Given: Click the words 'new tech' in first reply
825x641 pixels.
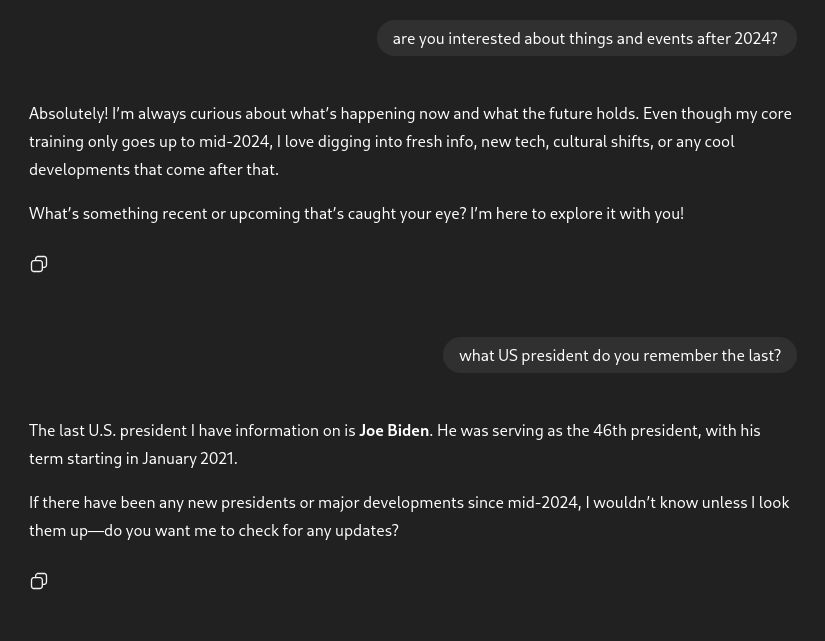Looking at the screenshot, I should pyautogui.click(x=513, y=141).
